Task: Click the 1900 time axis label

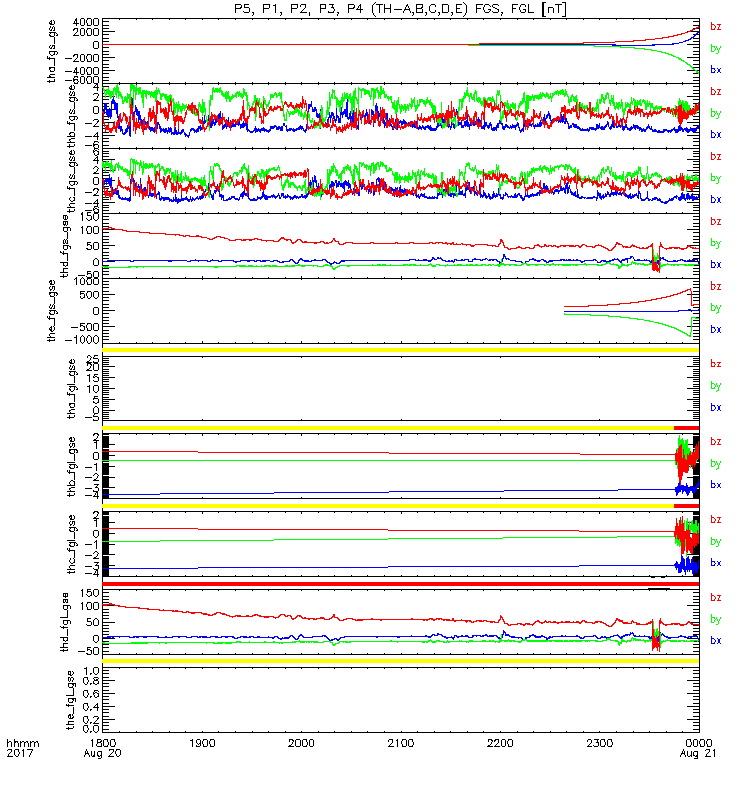Action: (x=202, y=743)
